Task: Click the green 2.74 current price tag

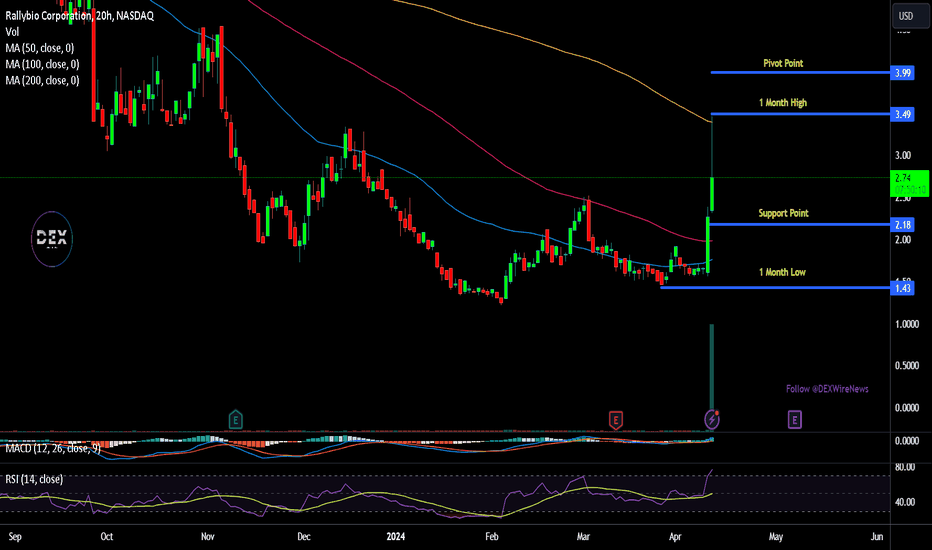Action: point(910,184)
